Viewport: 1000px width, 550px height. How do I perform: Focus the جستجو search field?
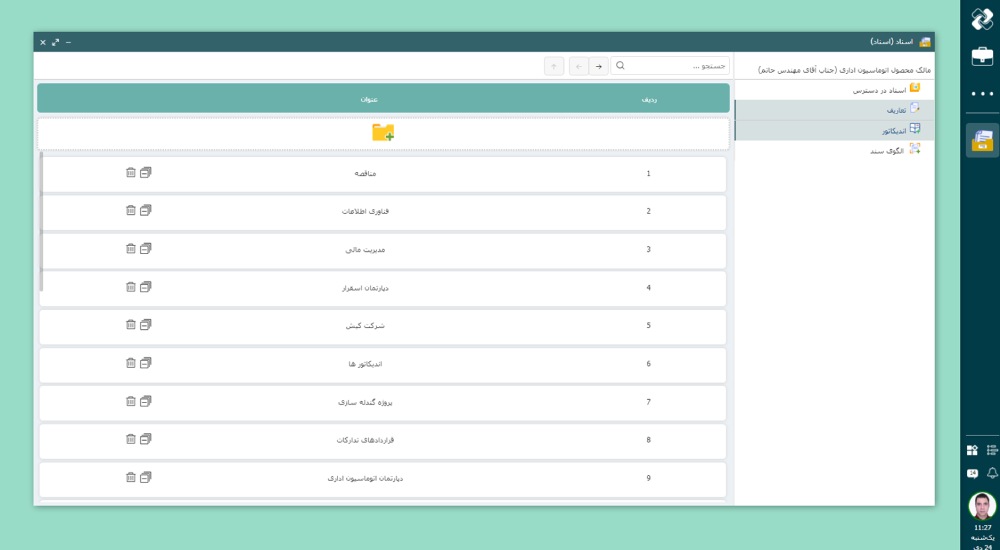(x=670, y=66)
